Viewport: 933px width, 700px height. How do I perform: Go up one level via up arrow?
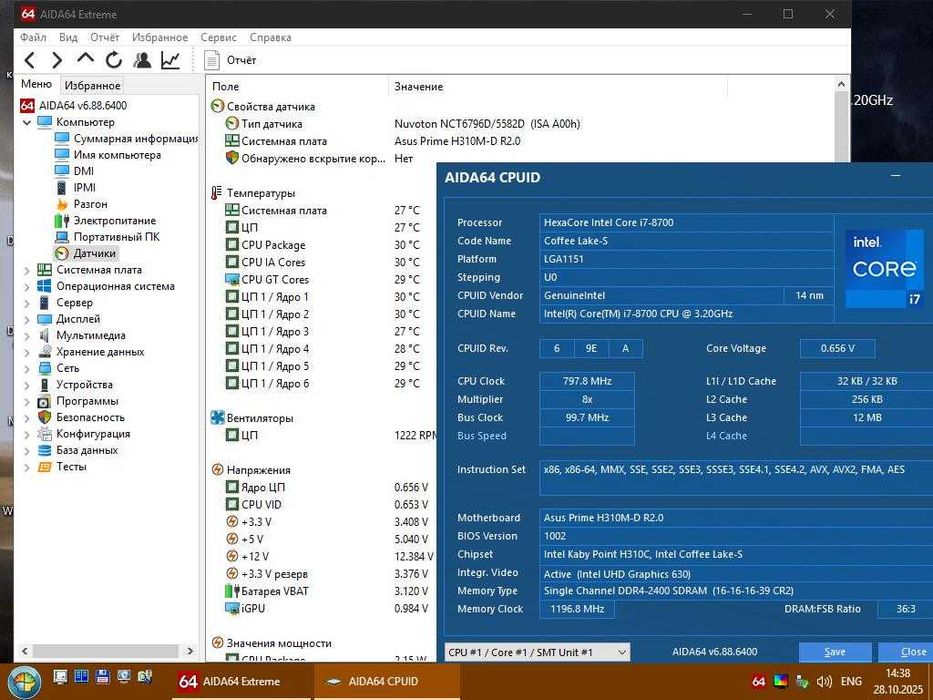85,59
